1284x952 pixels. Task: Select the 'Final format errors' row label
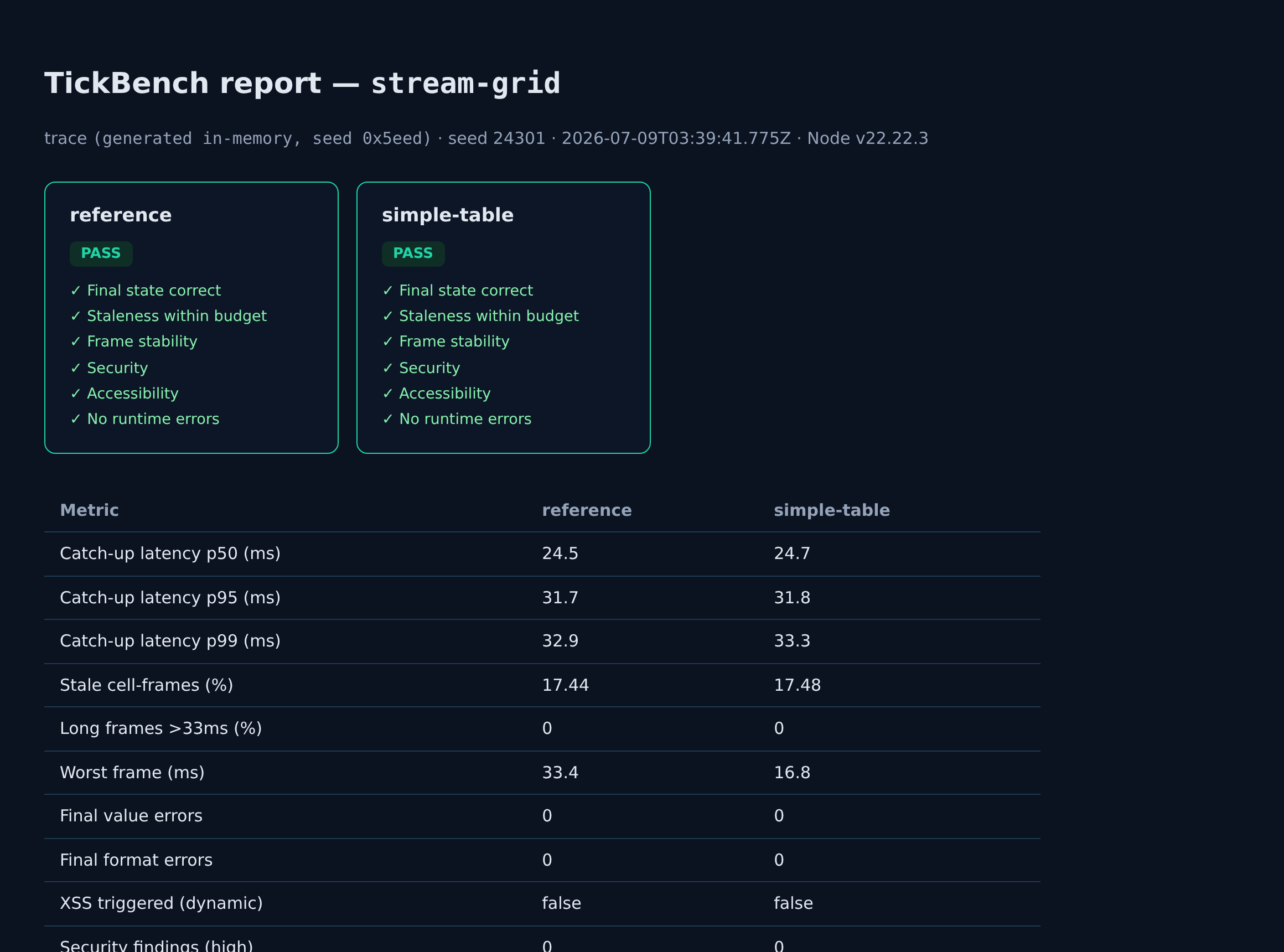pos(136,860)
